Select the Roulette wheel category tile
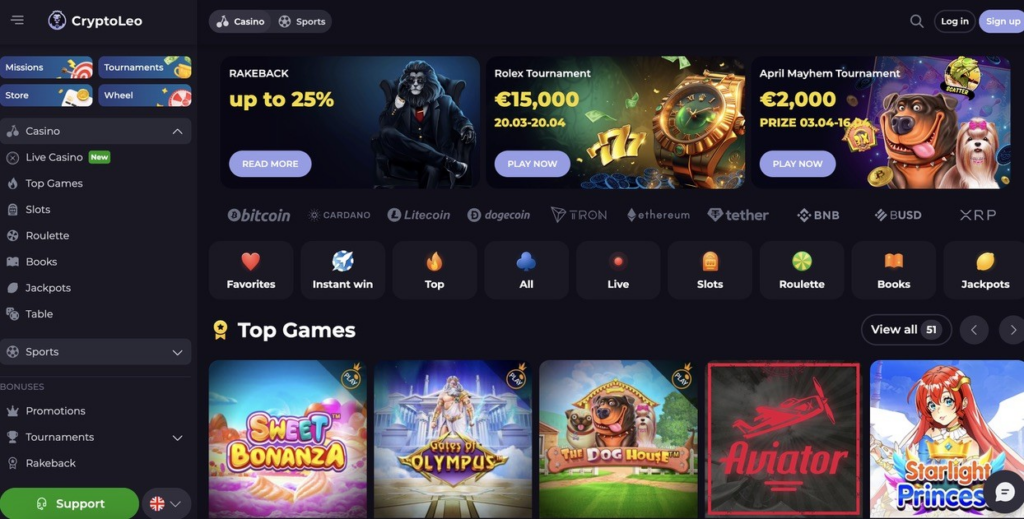Screen dimensions: 1024x519 [x=801, y=270]
